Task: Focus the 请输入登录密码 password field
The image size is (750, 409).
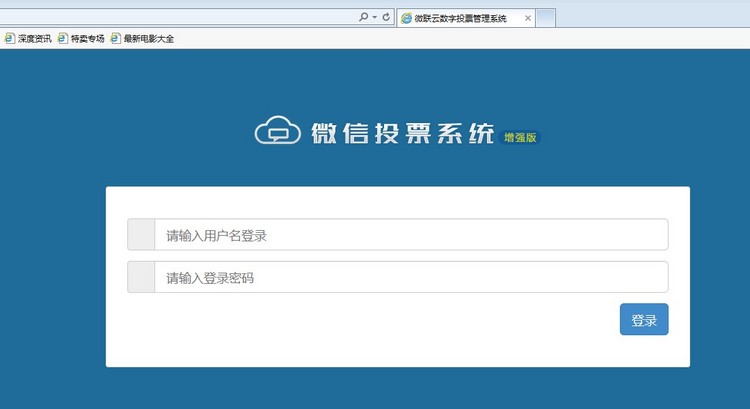Action: [411, 277]
